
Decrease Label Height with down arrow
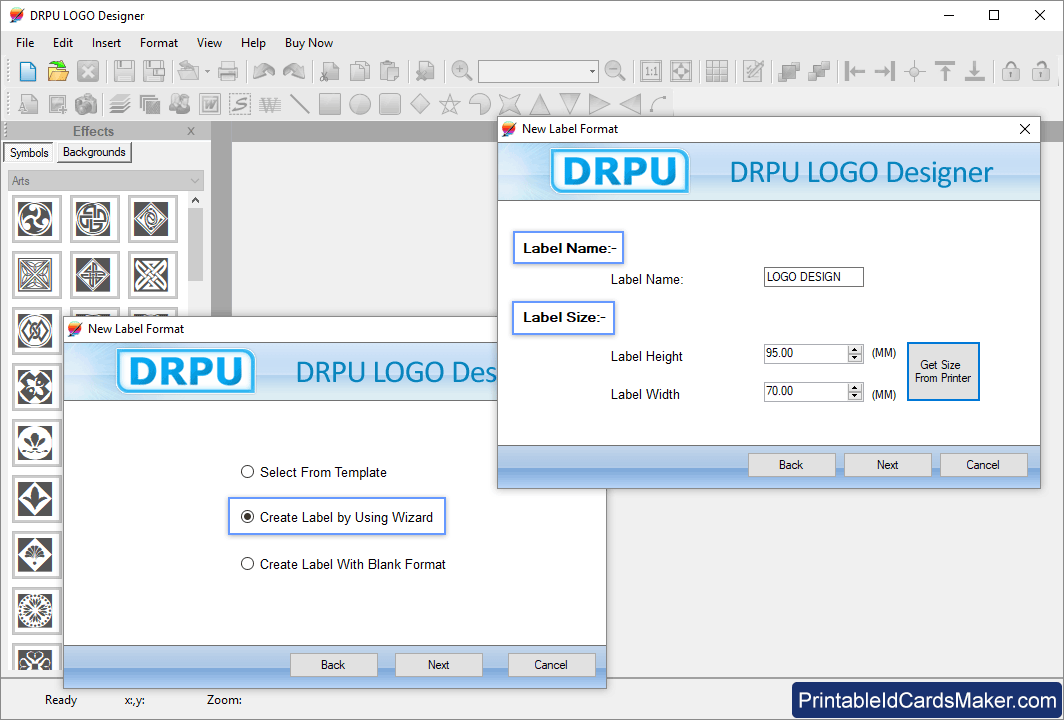(x=855, y=358)
